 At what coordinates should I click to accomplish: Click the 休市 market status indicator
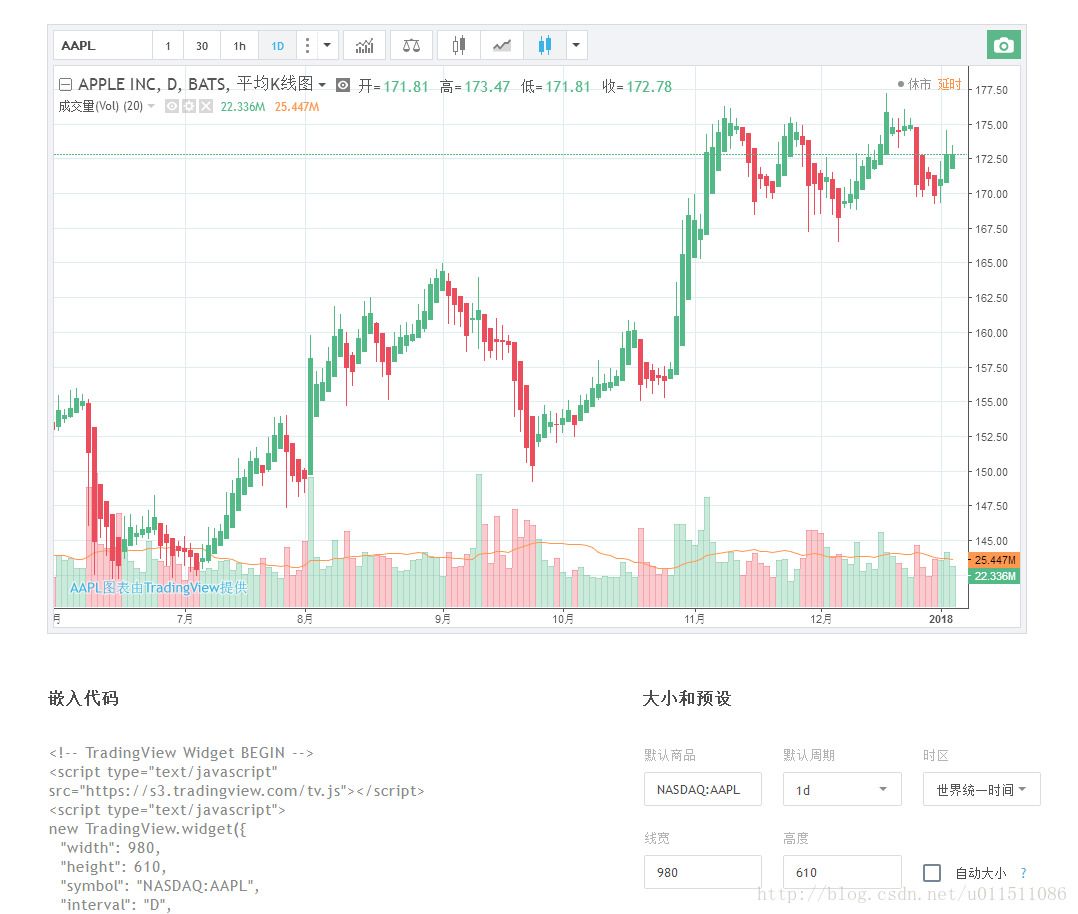click(914, 84)
